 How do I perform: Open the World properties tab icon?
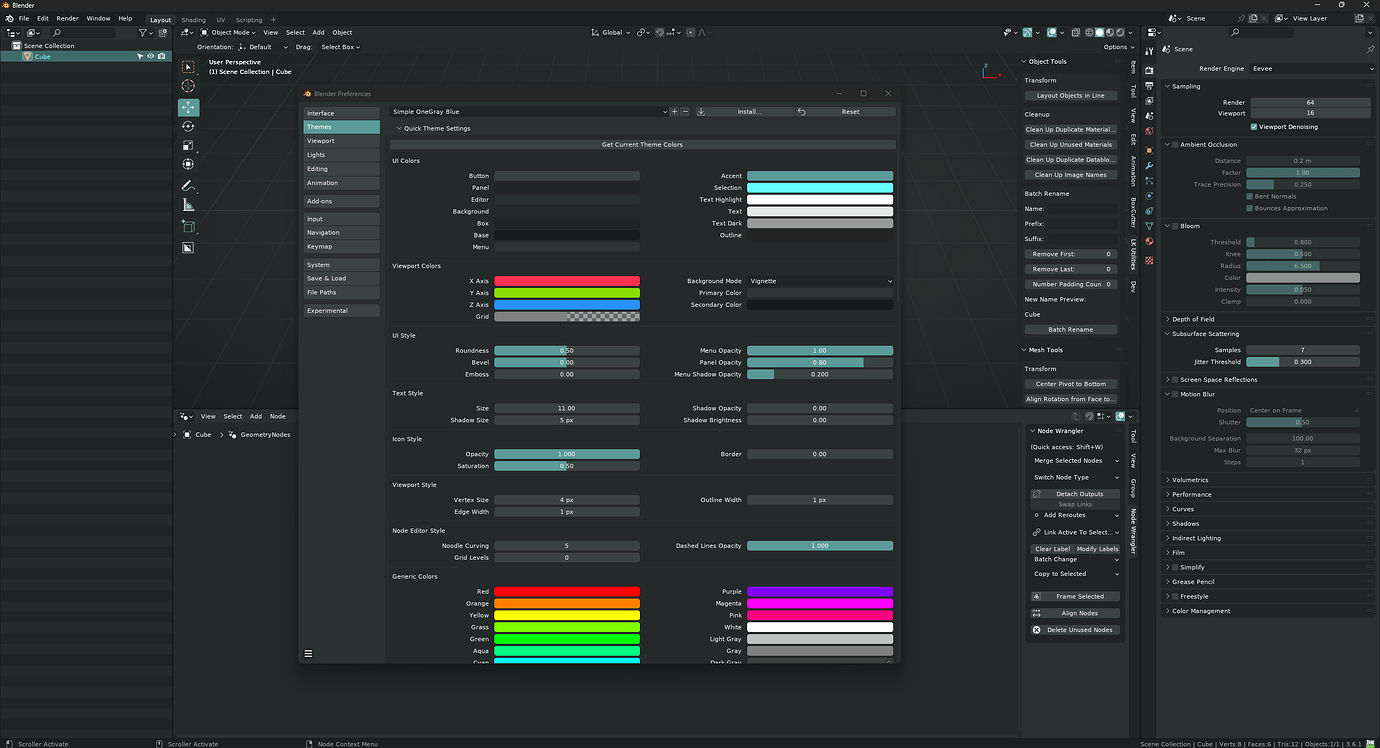coord(1150,131)
